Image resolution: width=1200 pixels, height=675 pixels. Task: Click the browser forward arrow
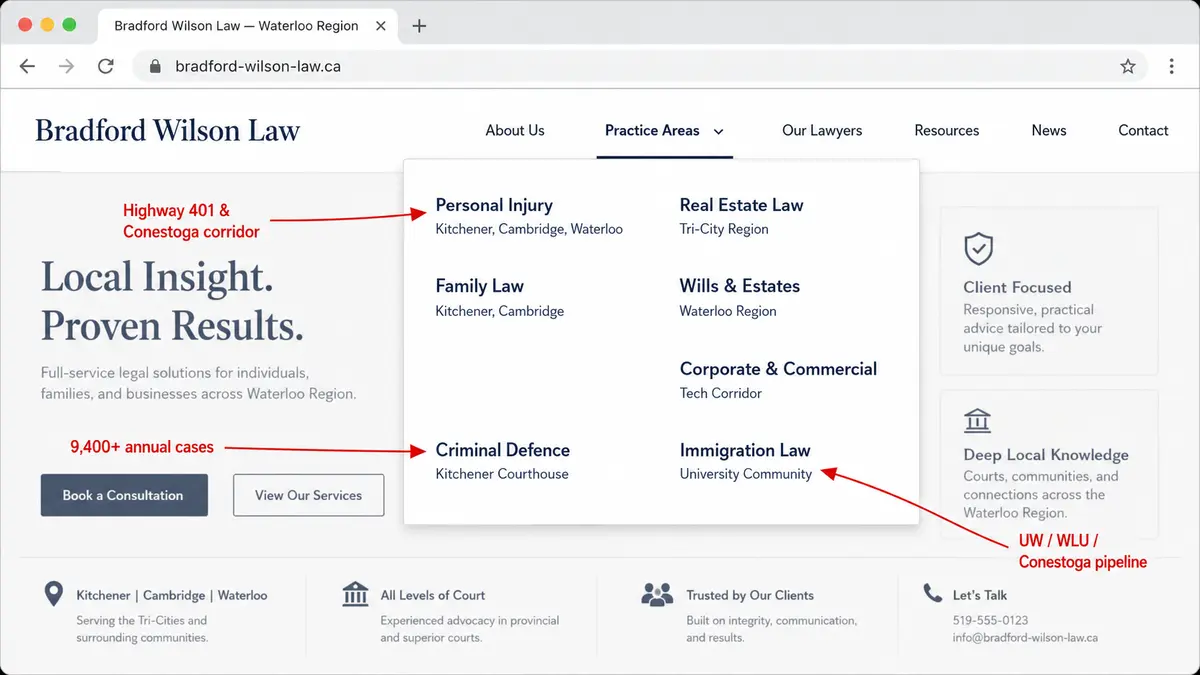(66, 67)
